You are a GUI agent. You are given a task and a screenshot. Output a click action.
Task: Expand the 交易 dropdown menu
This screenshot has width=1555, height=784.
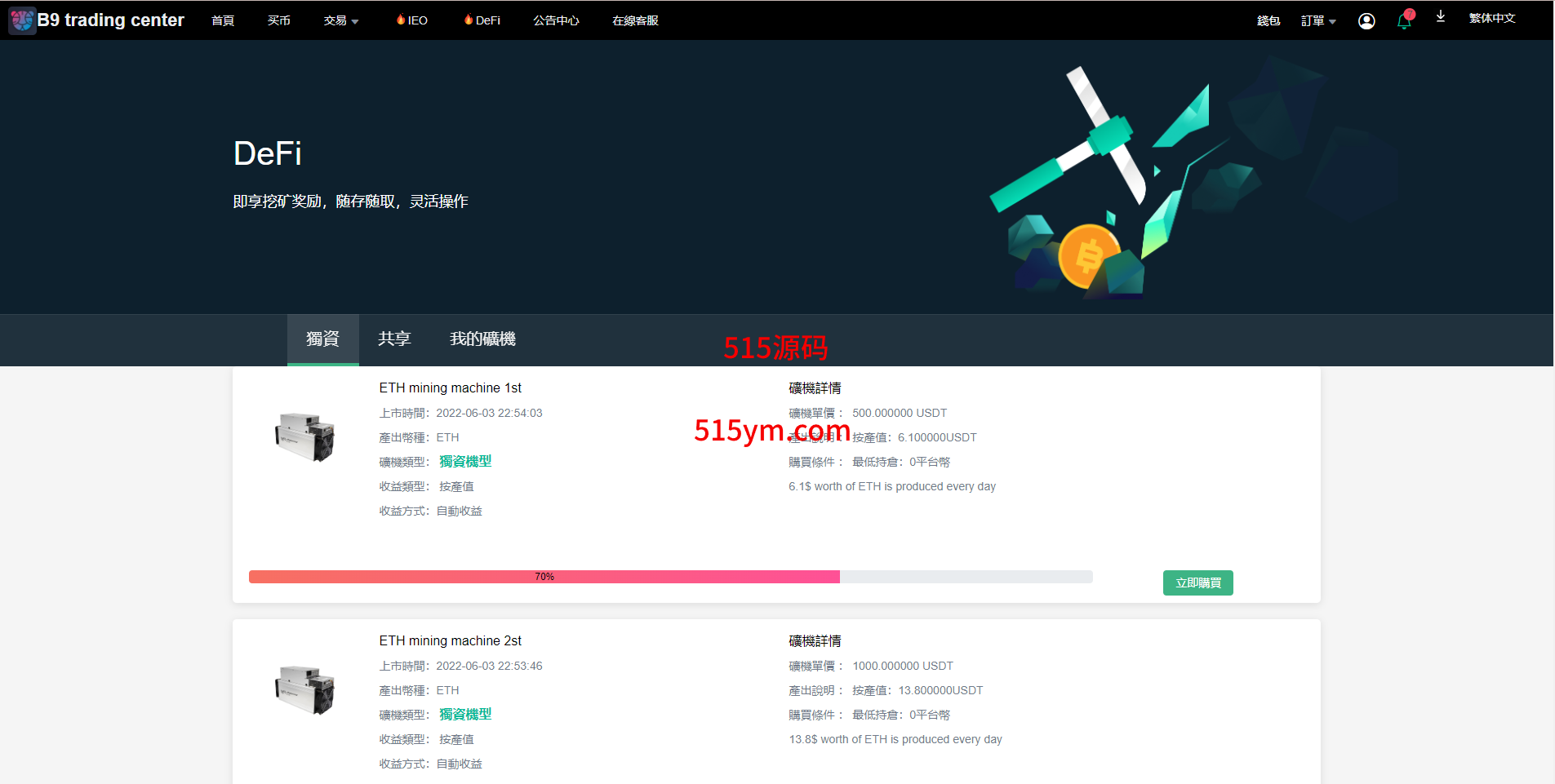(x=340, y=20)
